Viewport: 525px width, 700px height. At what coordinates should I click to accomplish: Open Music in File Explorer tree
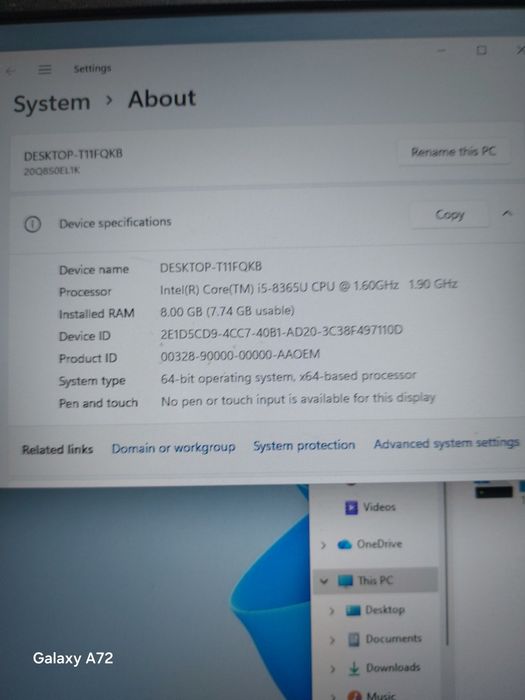381,695
